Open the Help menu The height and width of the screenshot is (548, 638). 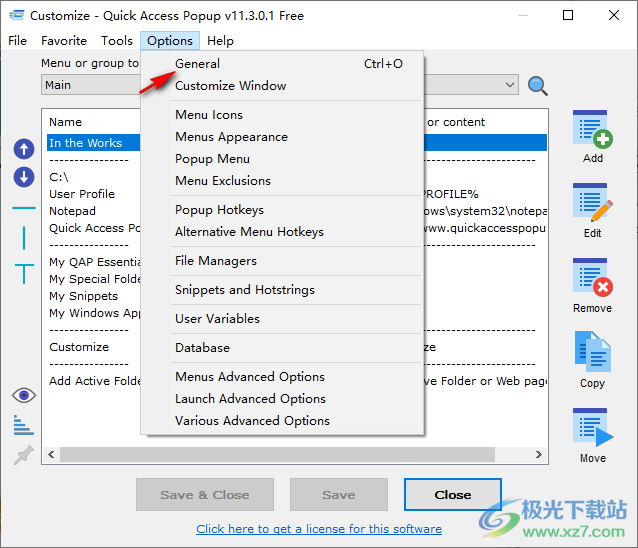(221, 41)
